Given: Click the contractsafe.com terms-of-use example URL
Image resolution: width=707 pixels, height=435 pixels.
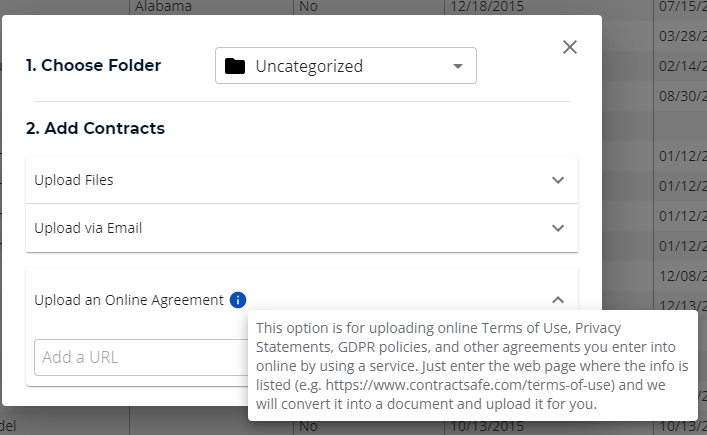Looking at the screenshot, I should click(x=470, y=385).
